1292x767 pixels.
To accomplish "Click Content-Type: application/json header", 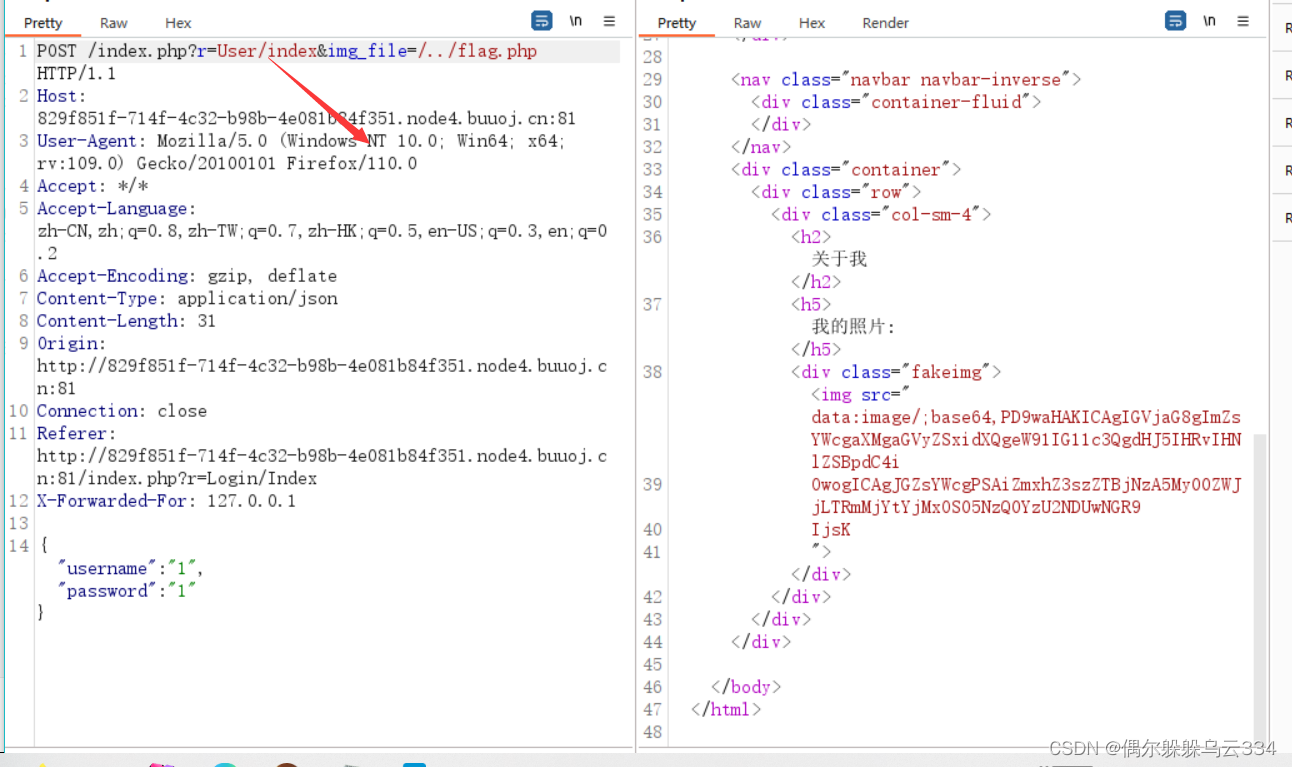I will 187,299.
